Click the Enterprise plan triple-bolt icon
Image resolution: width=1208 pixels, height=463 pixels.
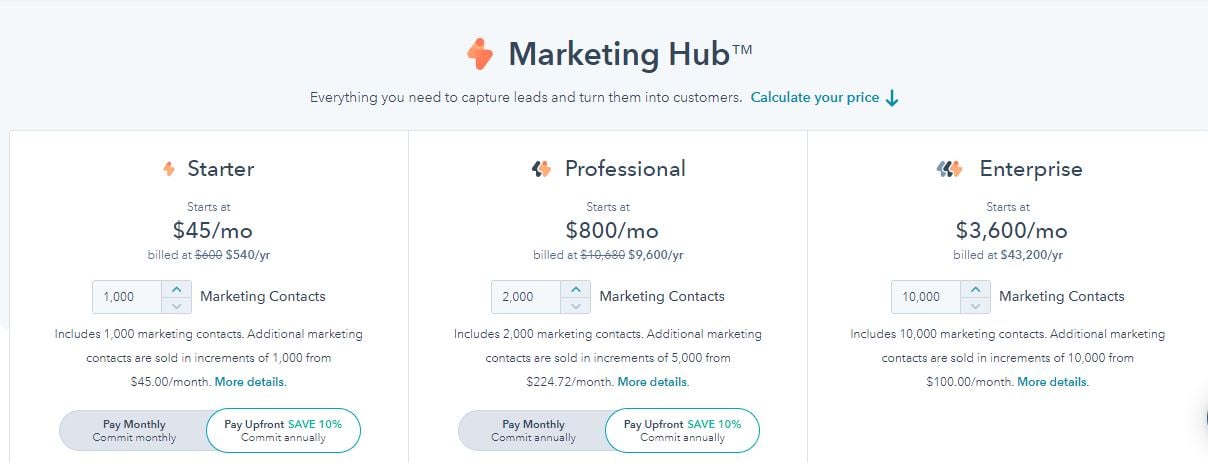pyautogui.click(x=949, y=169)
